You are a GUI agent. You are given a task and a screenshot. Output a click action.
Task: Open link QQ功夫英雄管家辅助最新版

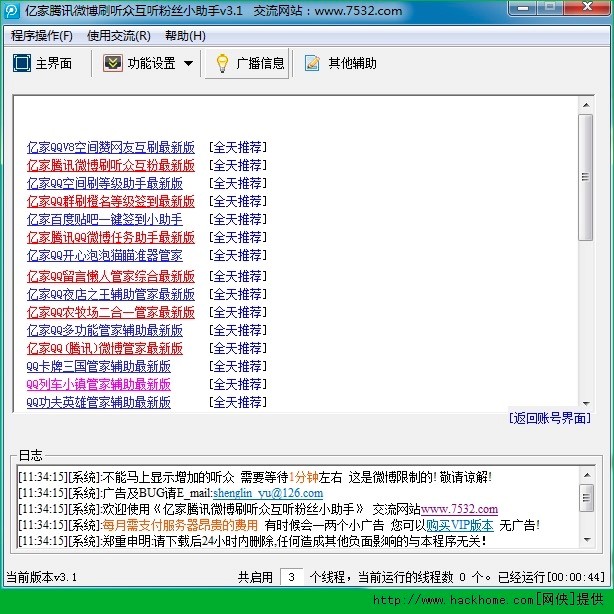(x=99, y=403)
